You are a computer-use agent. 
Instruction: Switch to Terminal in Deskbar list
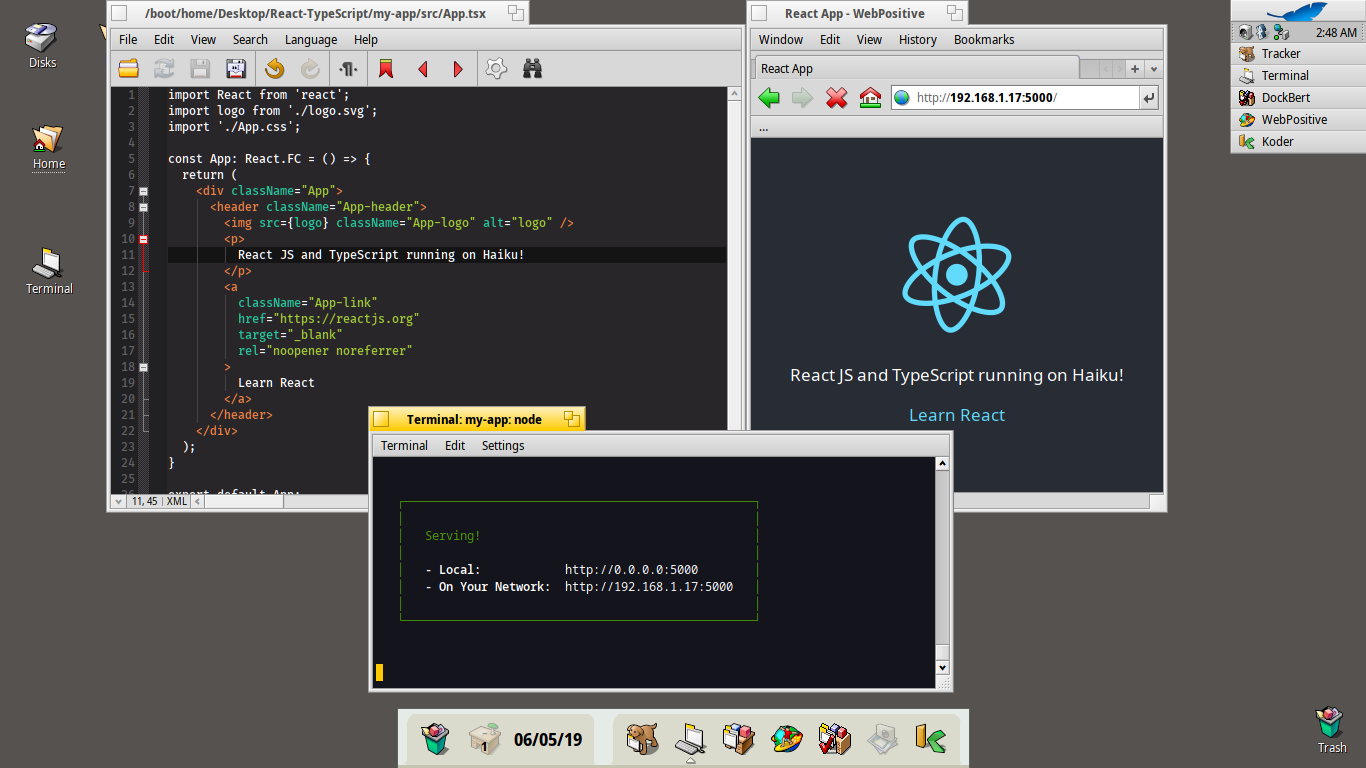pos(1298,76)
